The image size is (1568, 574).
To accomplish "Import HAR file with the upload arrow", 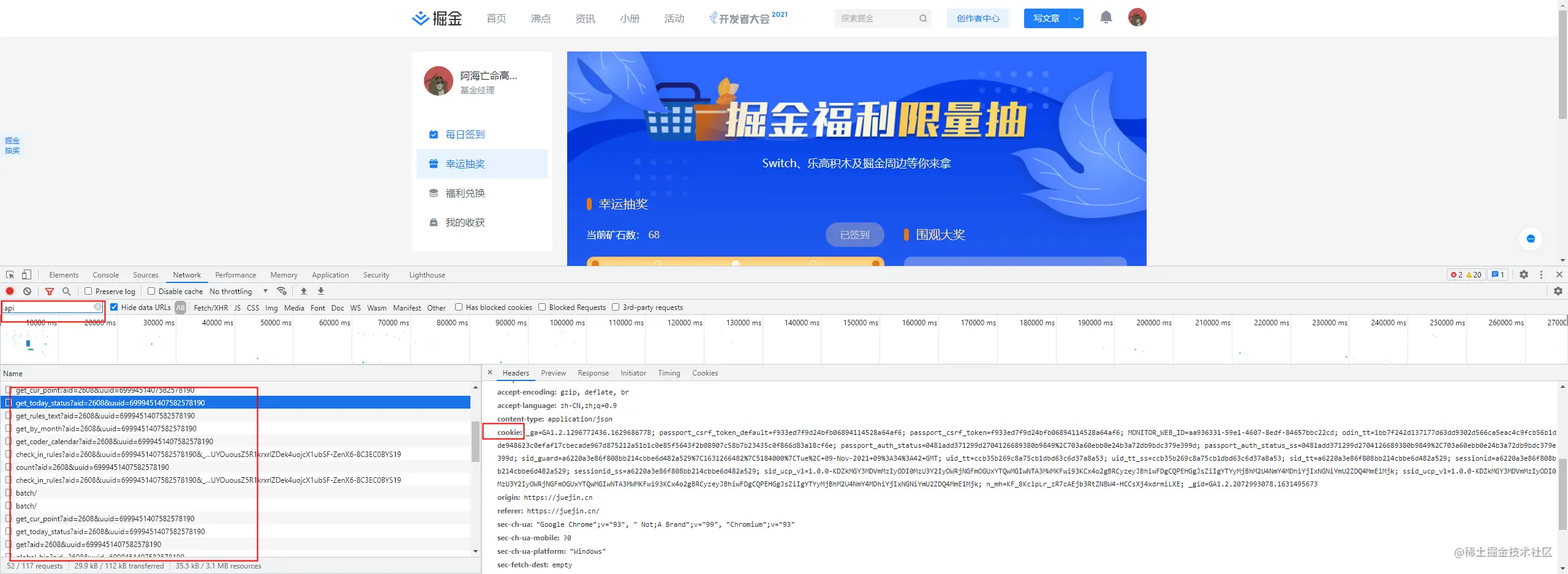I will tap(303, 291).
